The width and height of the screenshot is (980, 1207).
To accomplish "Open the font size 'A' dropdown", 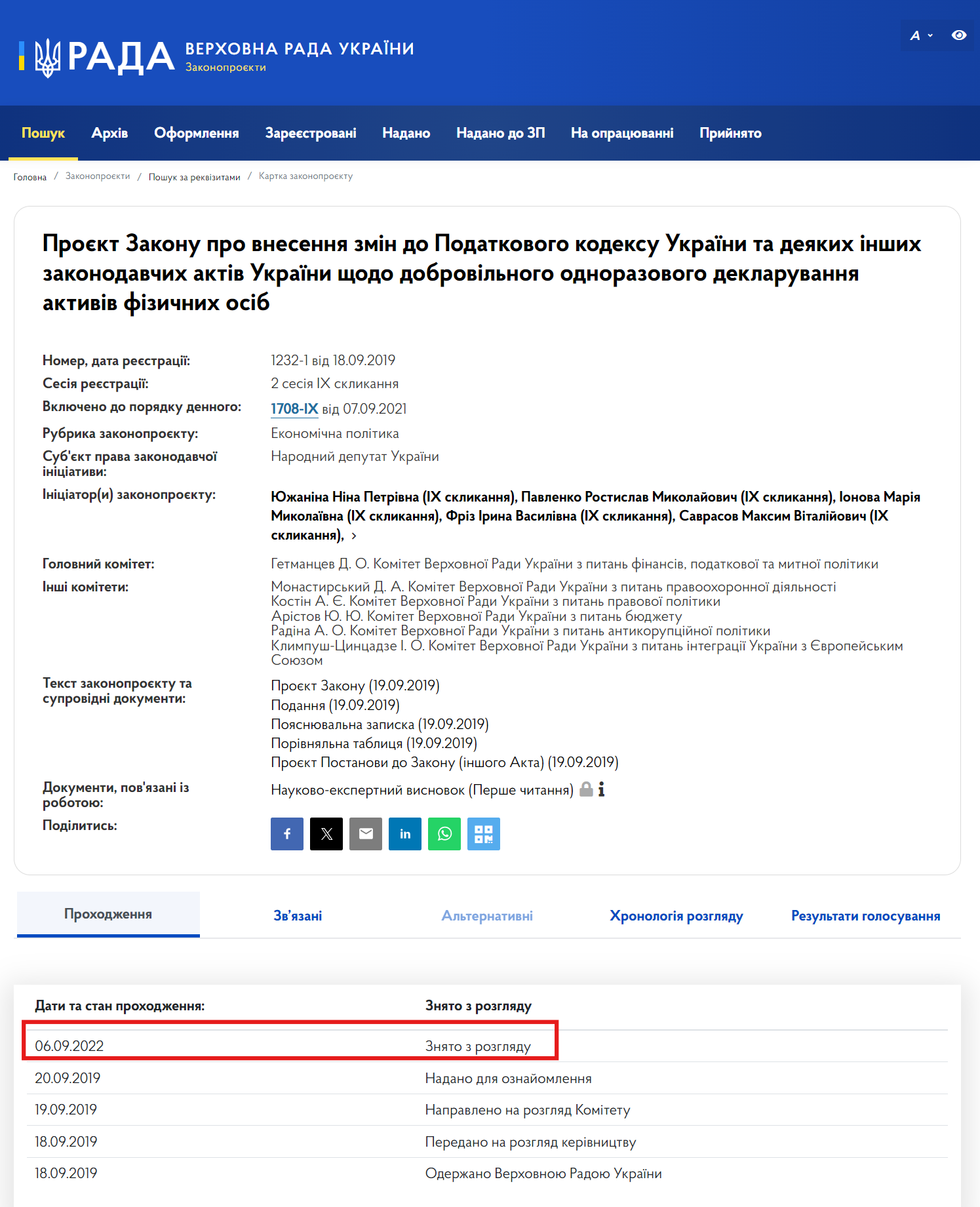I will tap(921, 35).
